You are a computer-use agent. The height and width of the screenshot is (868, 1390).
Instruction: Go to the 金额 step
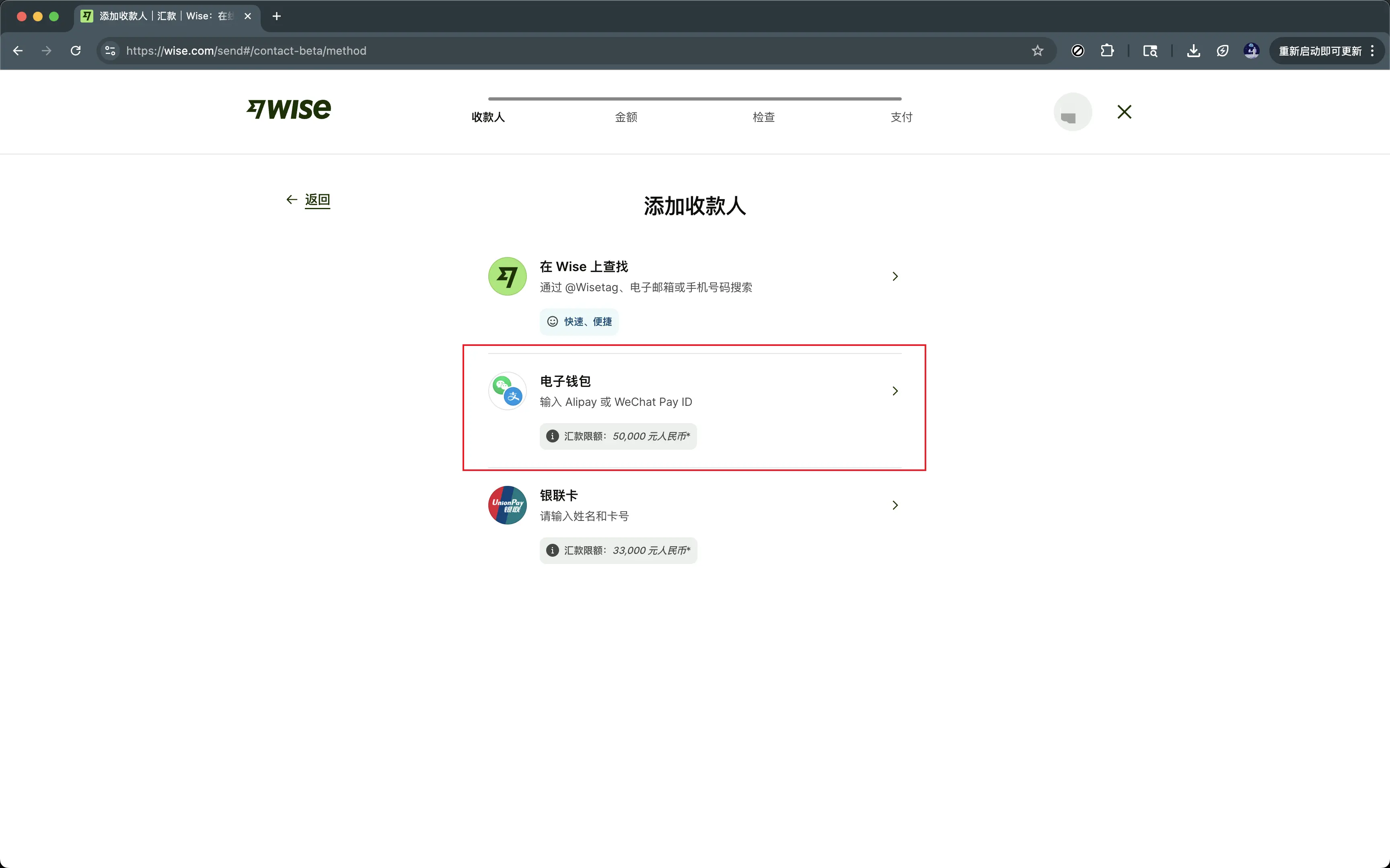pos(625,117)
